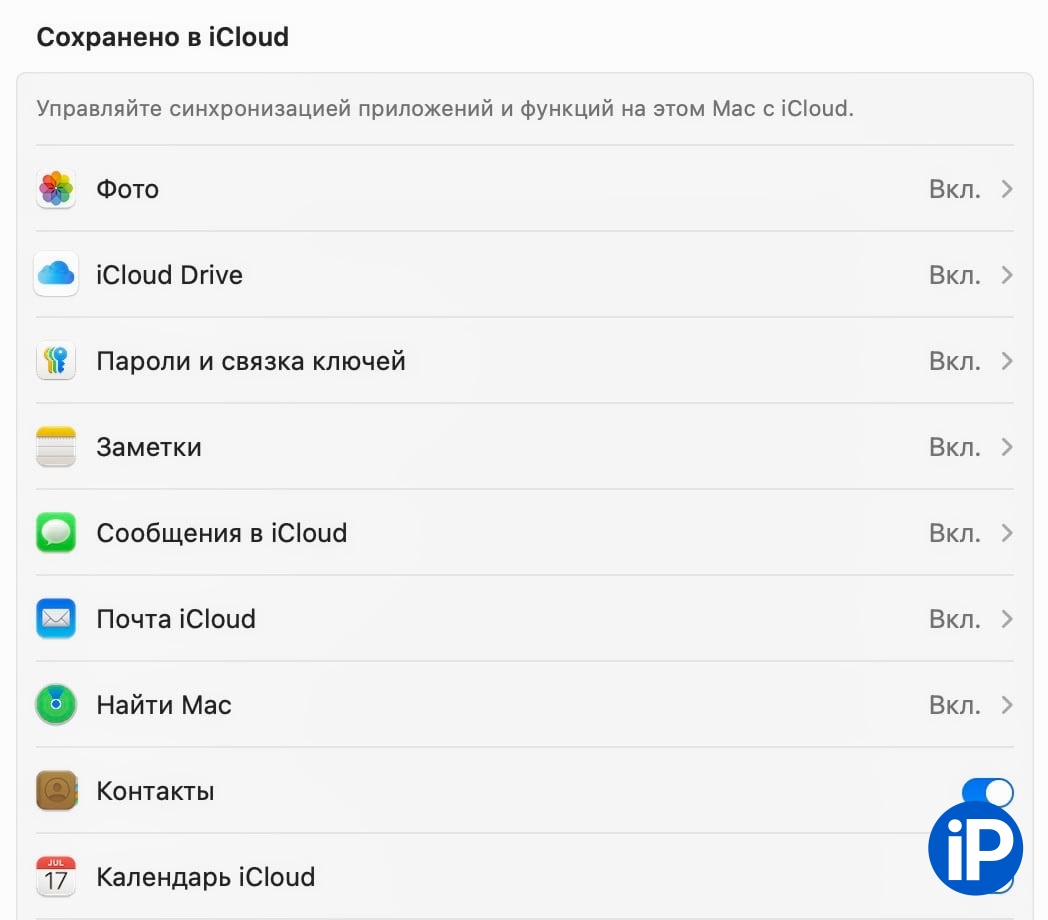Click the Почта iCloud envelope icon
Viewport: 1048px width, 920px height.
[56, 619]
